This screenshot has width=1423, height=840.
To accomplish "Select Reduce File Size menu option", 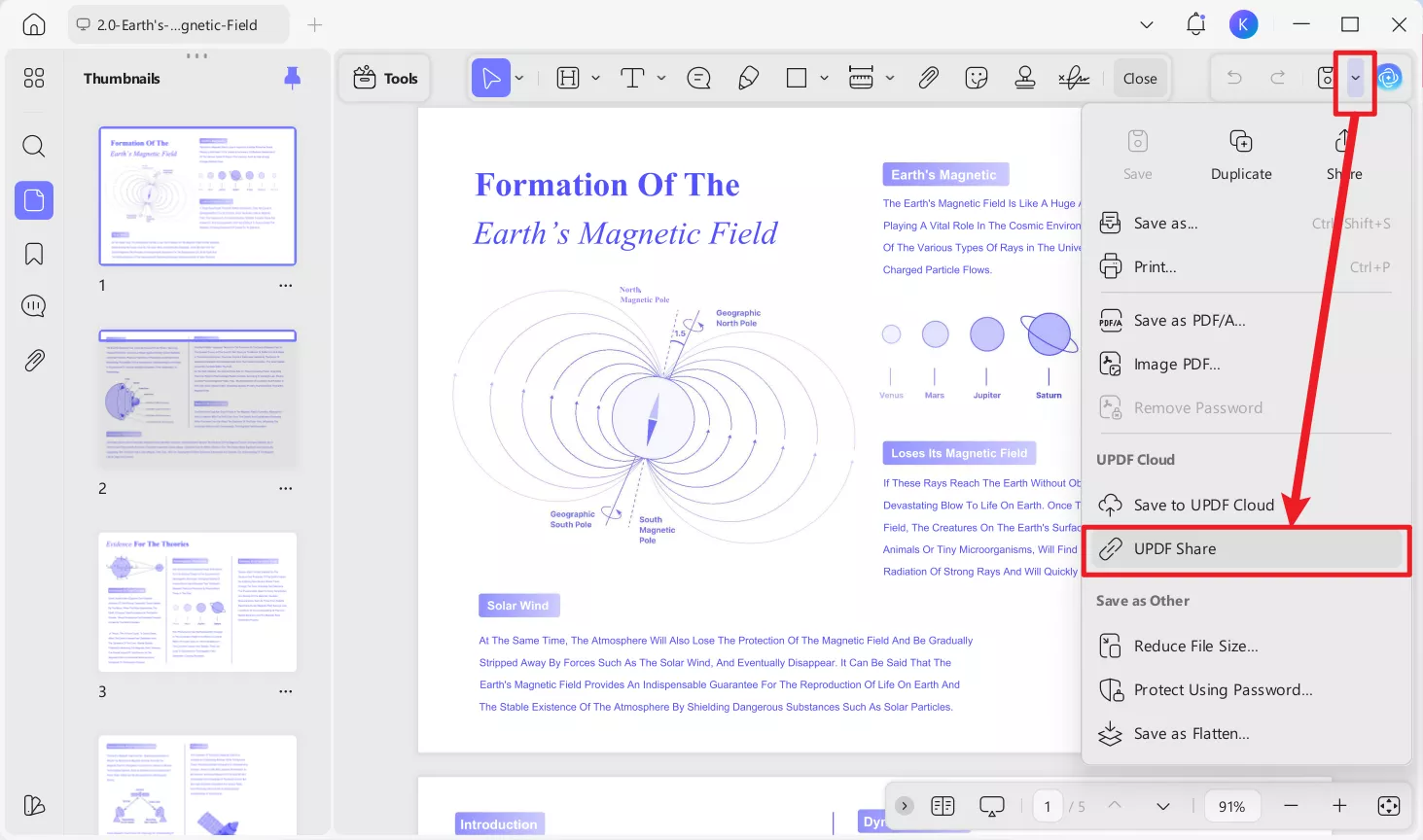I will [1195, 647].
